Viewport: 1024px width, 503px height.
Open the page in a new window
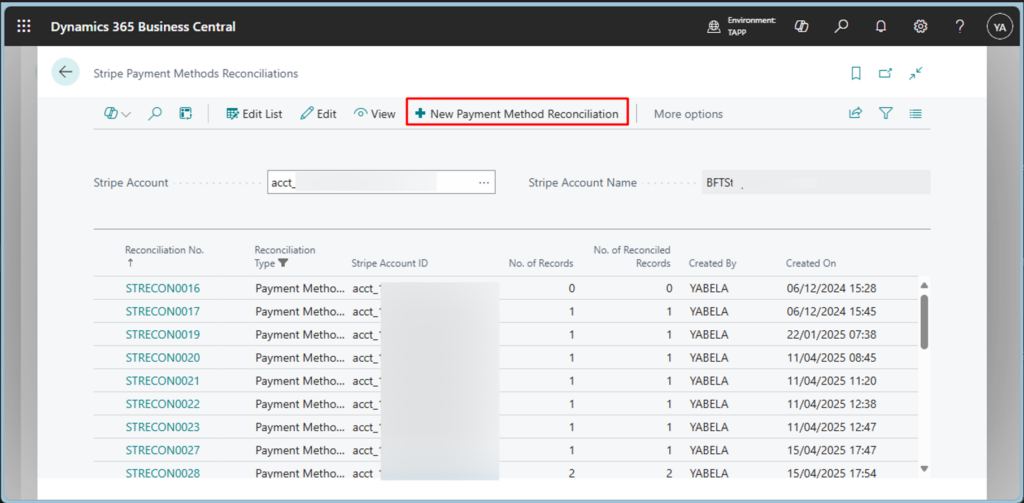[885, 74]
